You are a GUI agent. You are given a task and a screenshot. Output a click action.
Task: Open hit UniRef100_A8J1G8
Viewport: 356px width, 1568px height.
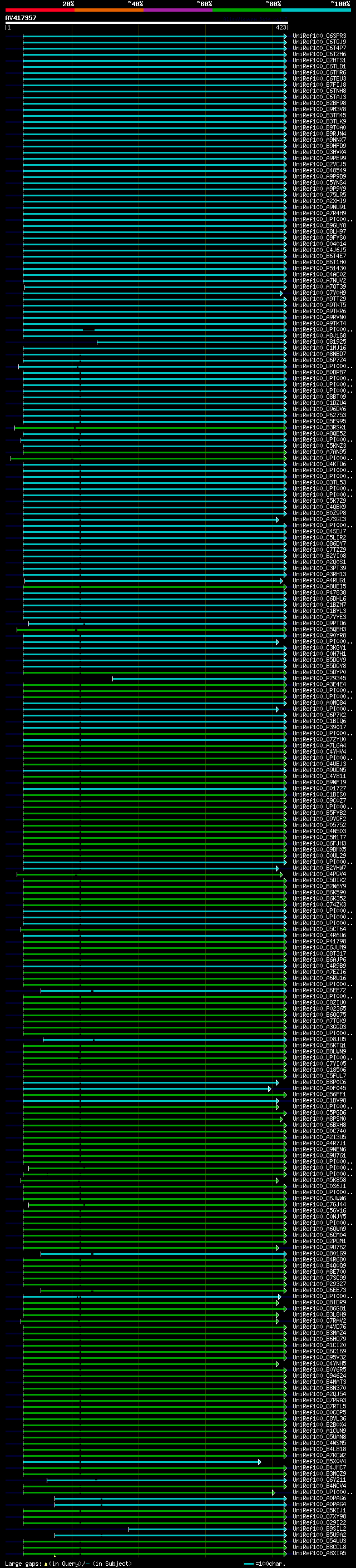pos(319,335)
